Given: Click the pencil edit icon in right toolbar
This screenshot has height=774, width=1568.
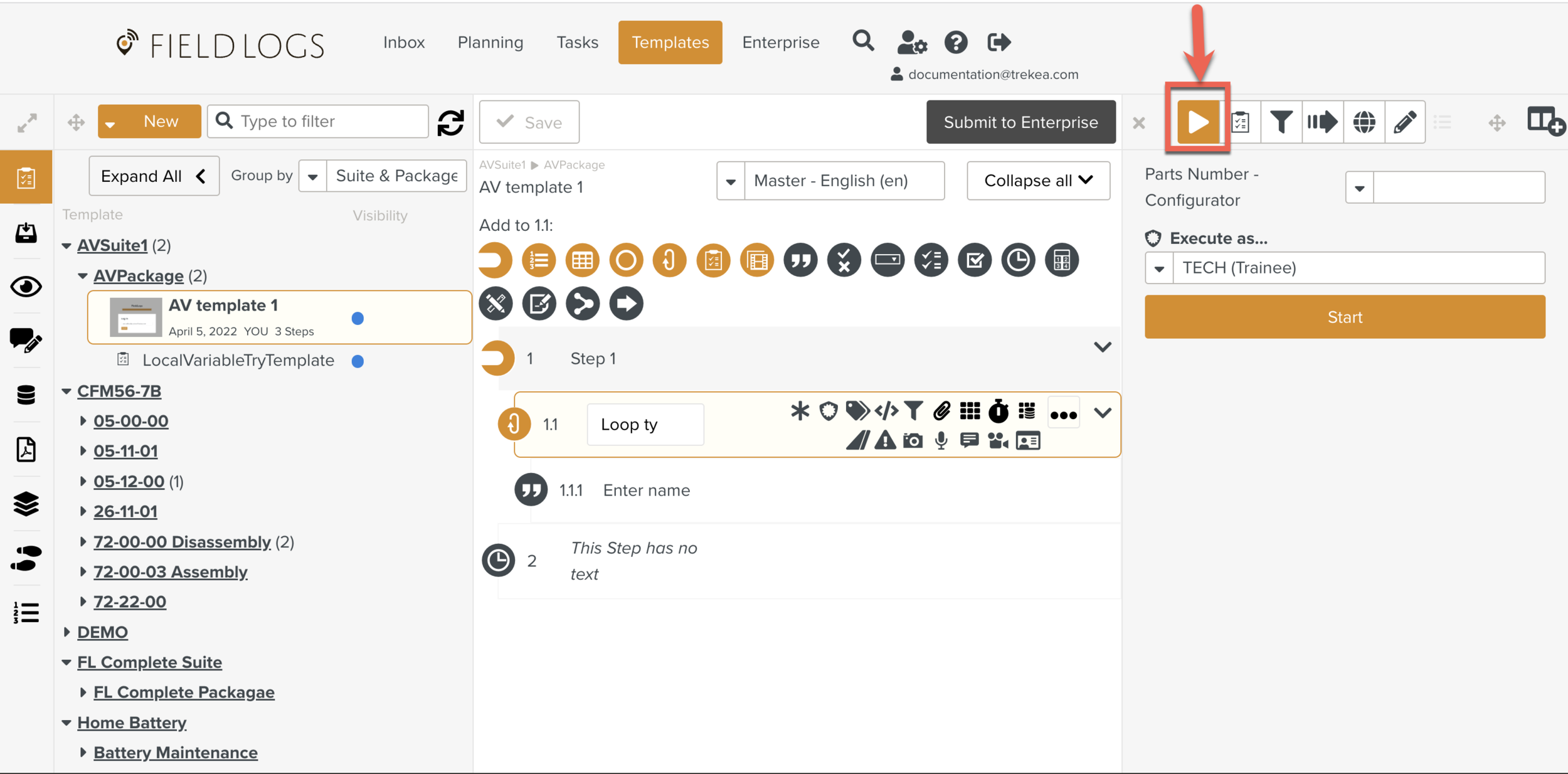Looking at the screenshot, I should [x=1405, y=122].
